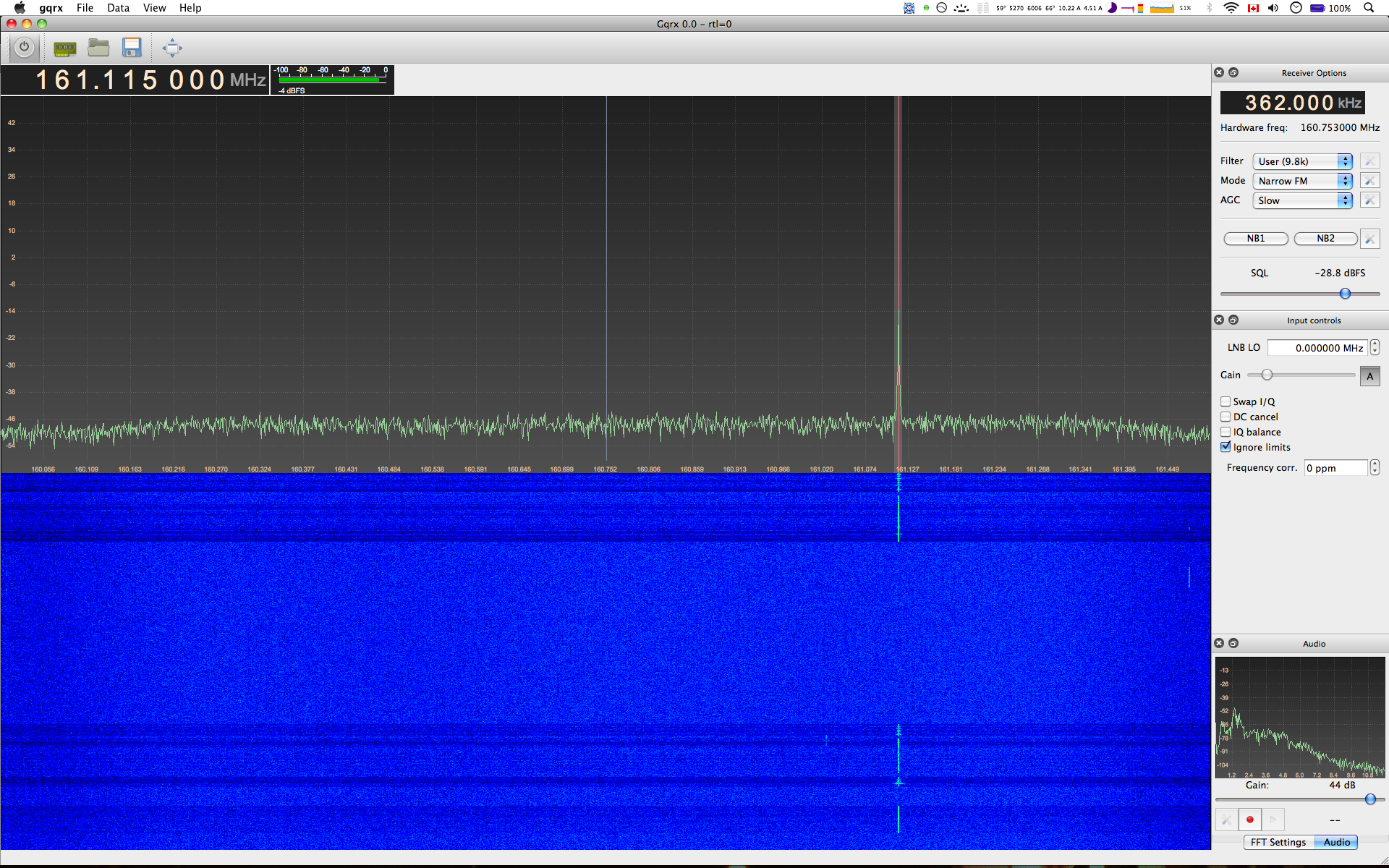The width and height of the screenshot is (1389, 868).
Task: Start audio recording with red record button
Action: click(1249, 820)
